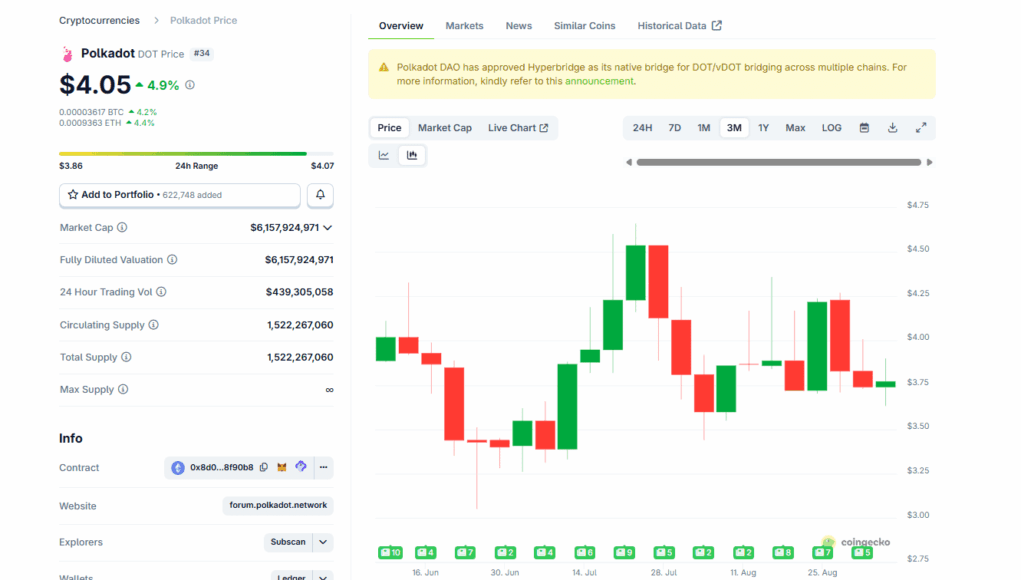Click the warning triangle in notice banner
1021x580 pixels.
click(384, 67)
